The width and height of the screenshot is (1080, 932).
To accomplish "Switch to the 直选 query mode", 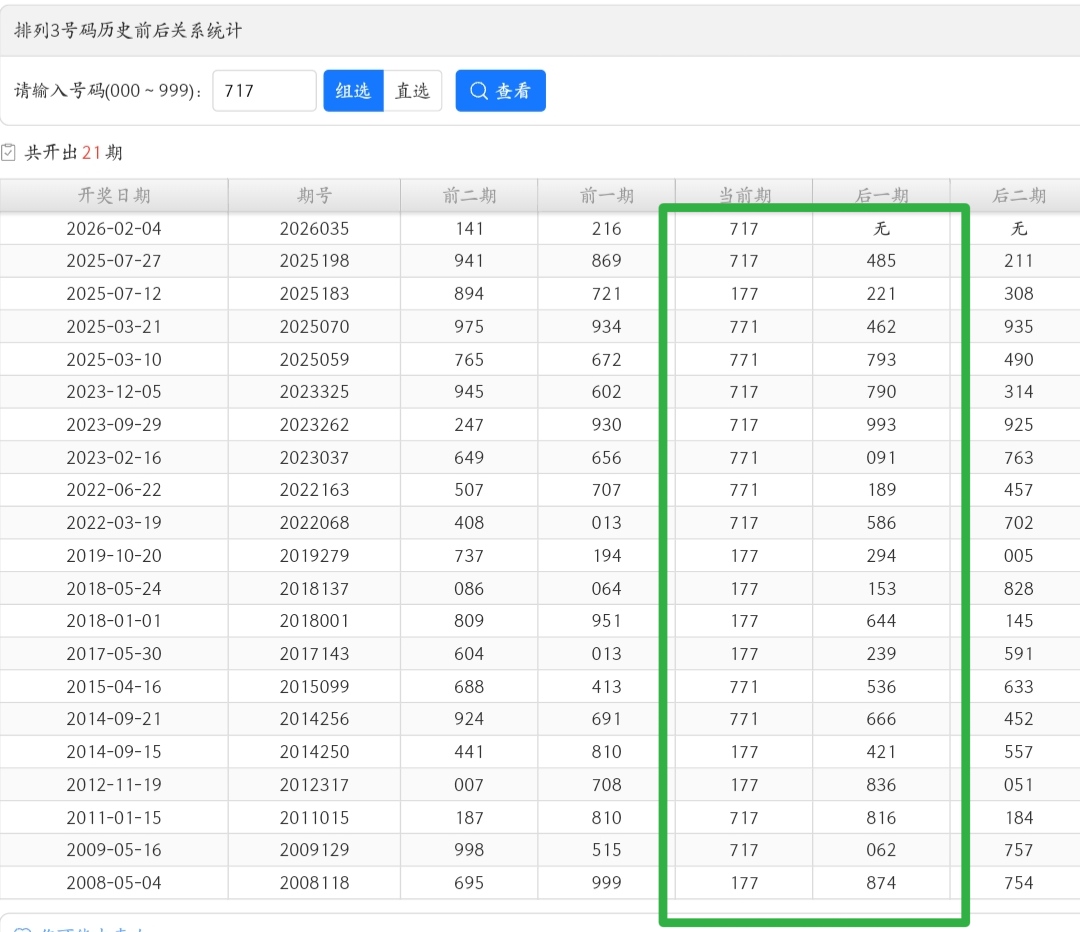I will (x=413, y=90).
